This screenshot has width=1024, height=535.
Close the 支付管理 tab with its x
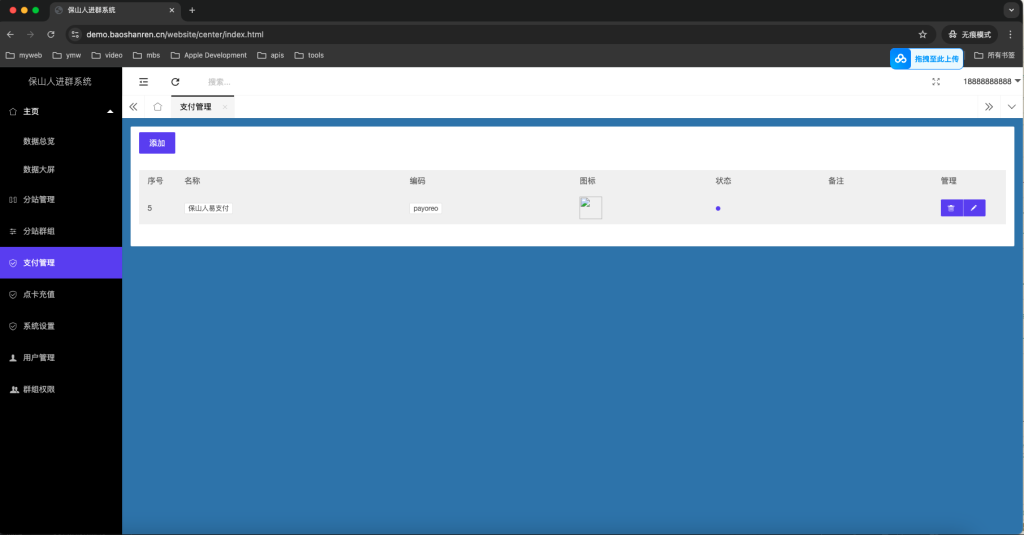[225, 107]
